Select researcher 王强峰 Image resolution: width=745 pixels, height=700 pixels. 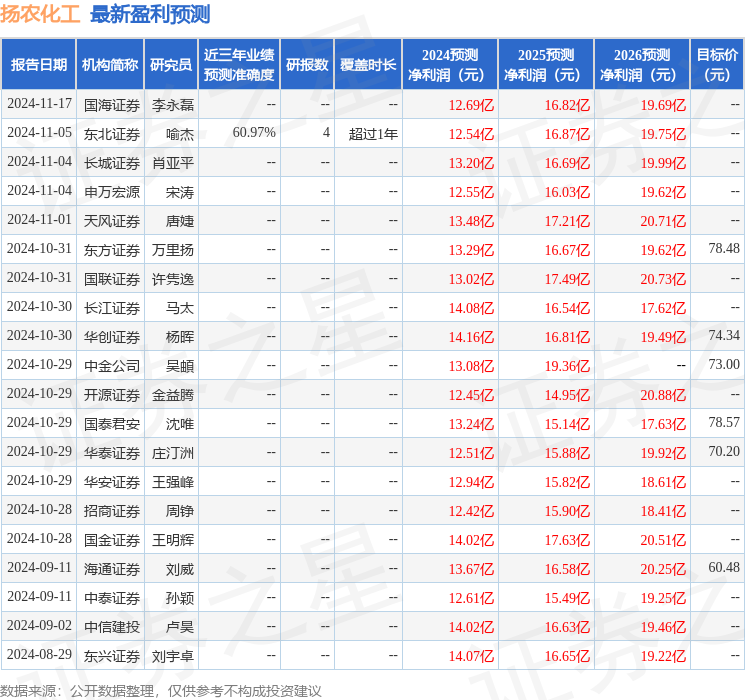[x=173, y=482]
